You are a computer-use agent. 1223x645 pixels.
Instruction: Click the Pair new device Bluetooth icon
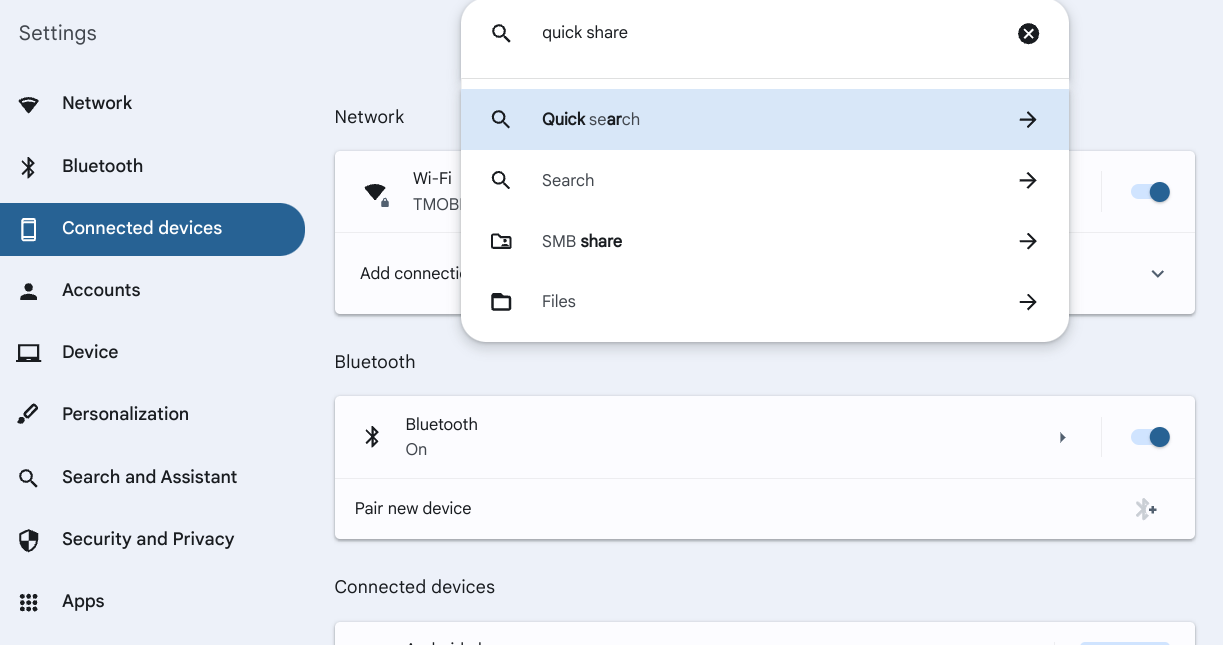1146,509
